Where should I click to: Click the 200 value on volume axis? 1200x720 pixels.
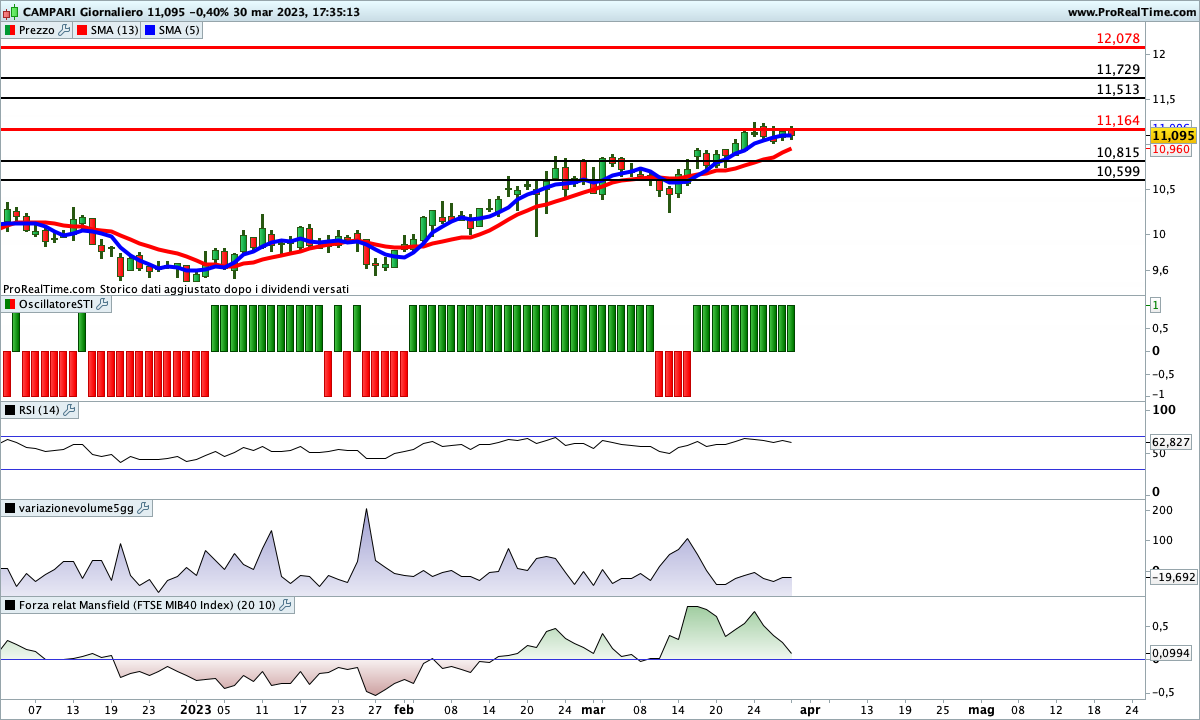(1162, 510)
